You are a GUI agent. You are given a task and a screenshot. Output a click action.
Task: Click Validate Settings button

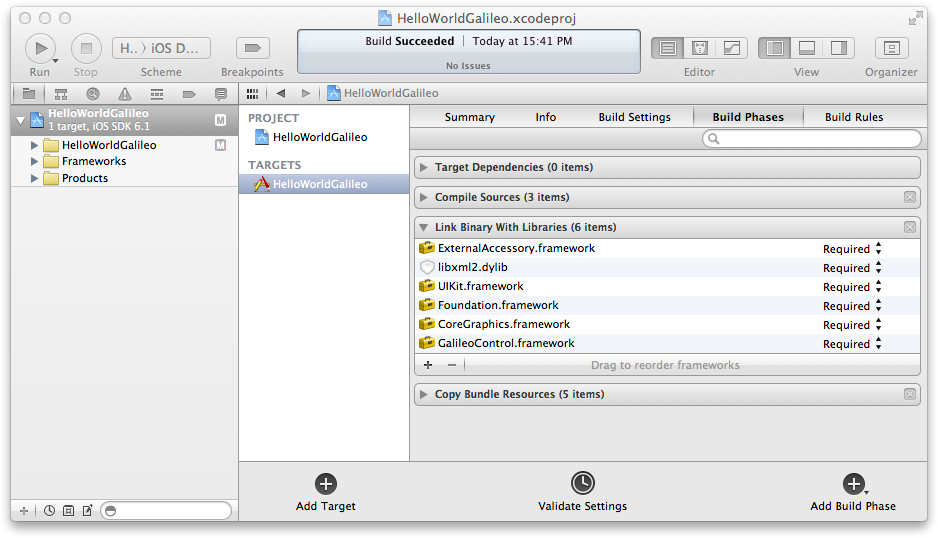pos(583,492)
